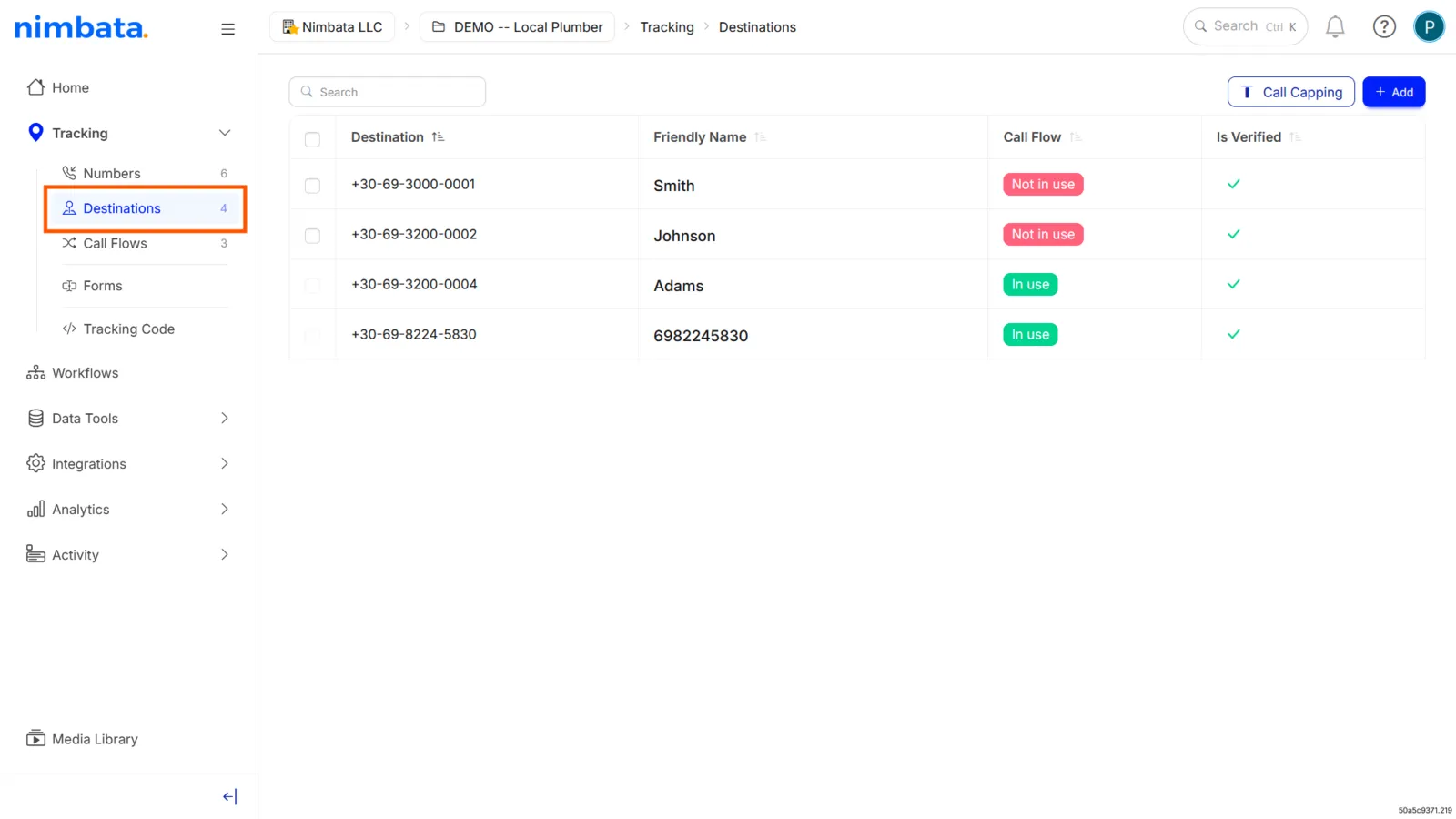This screenshot has height=819, width=1456.
Task: Expand the Analytics chevron
Action: click(x=224, y=509)
